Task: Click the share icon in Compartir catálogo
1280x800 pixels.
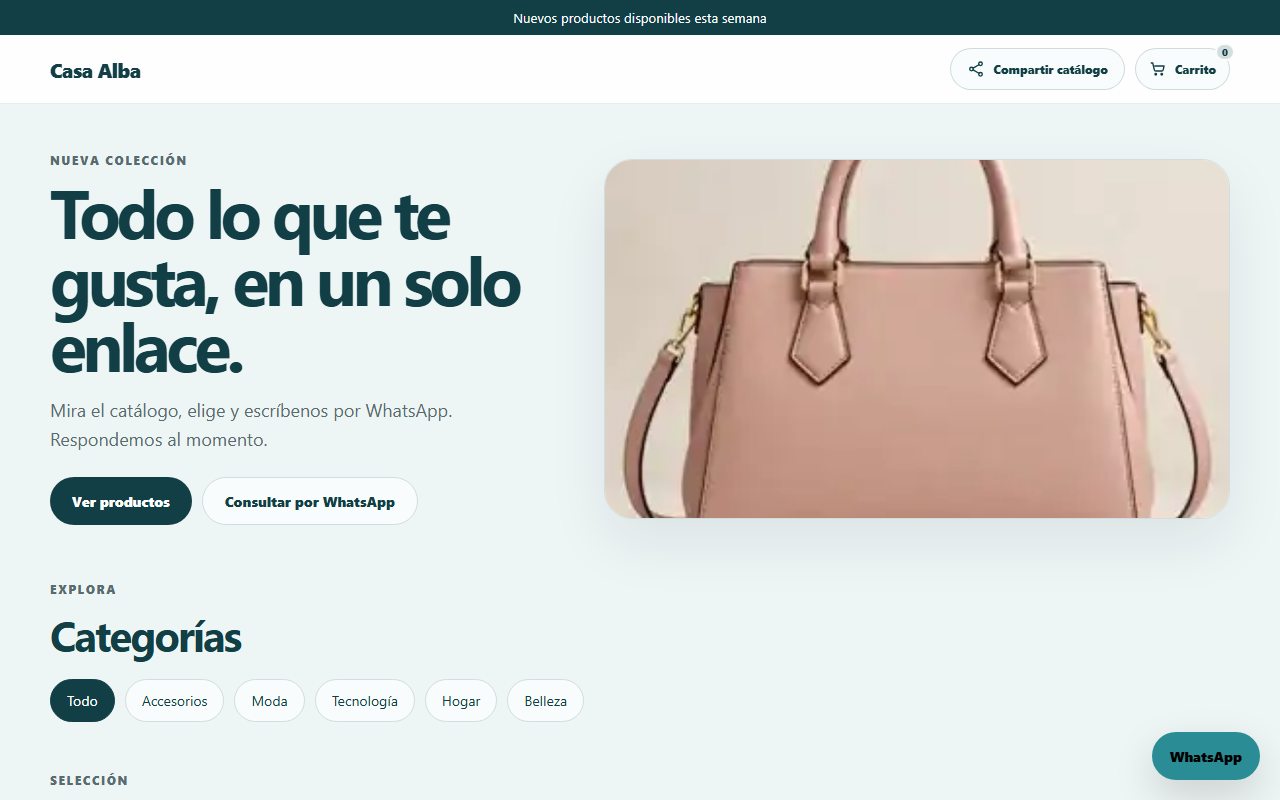Action: (976, 70)
